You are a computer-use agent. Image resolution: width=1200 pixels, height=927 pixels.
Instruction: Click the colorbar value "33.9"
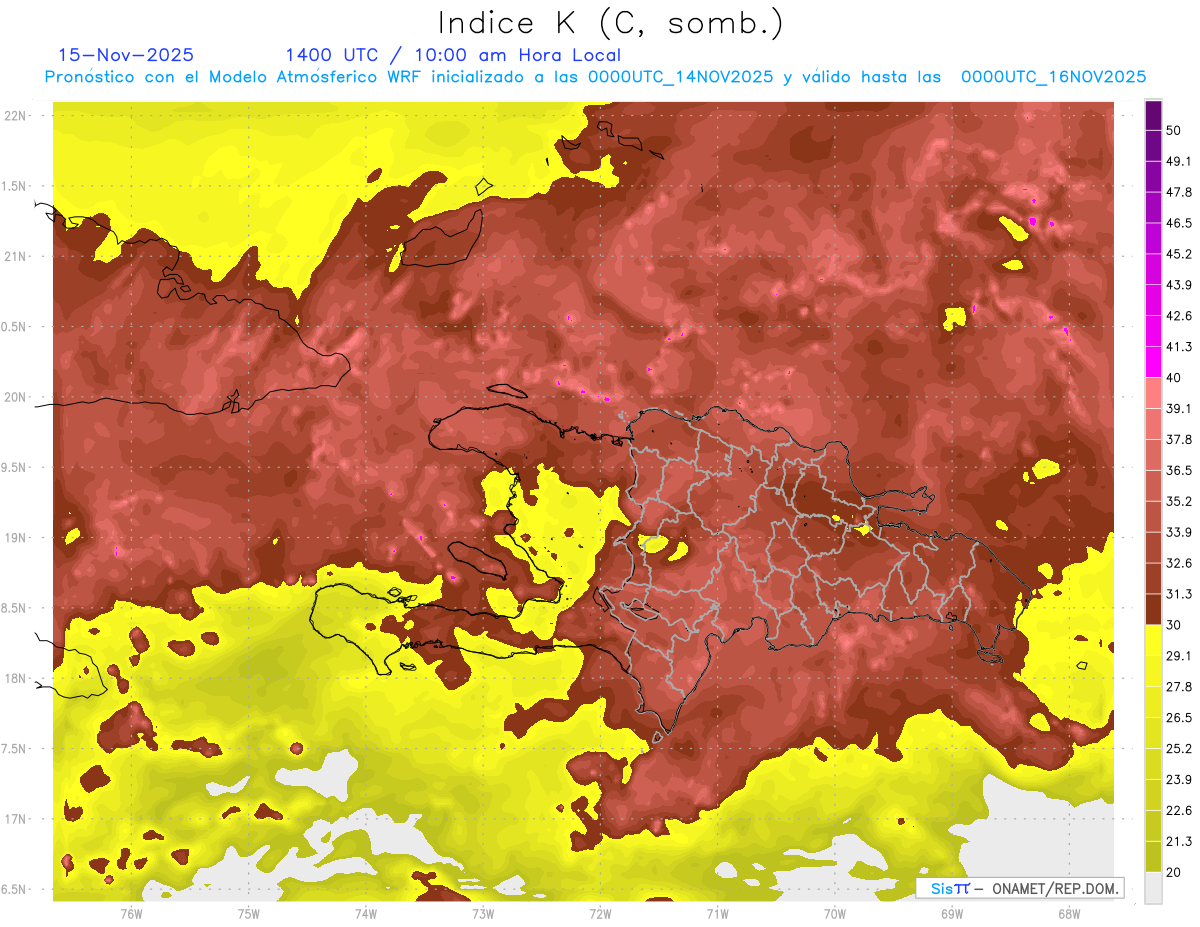(1179, 532)
